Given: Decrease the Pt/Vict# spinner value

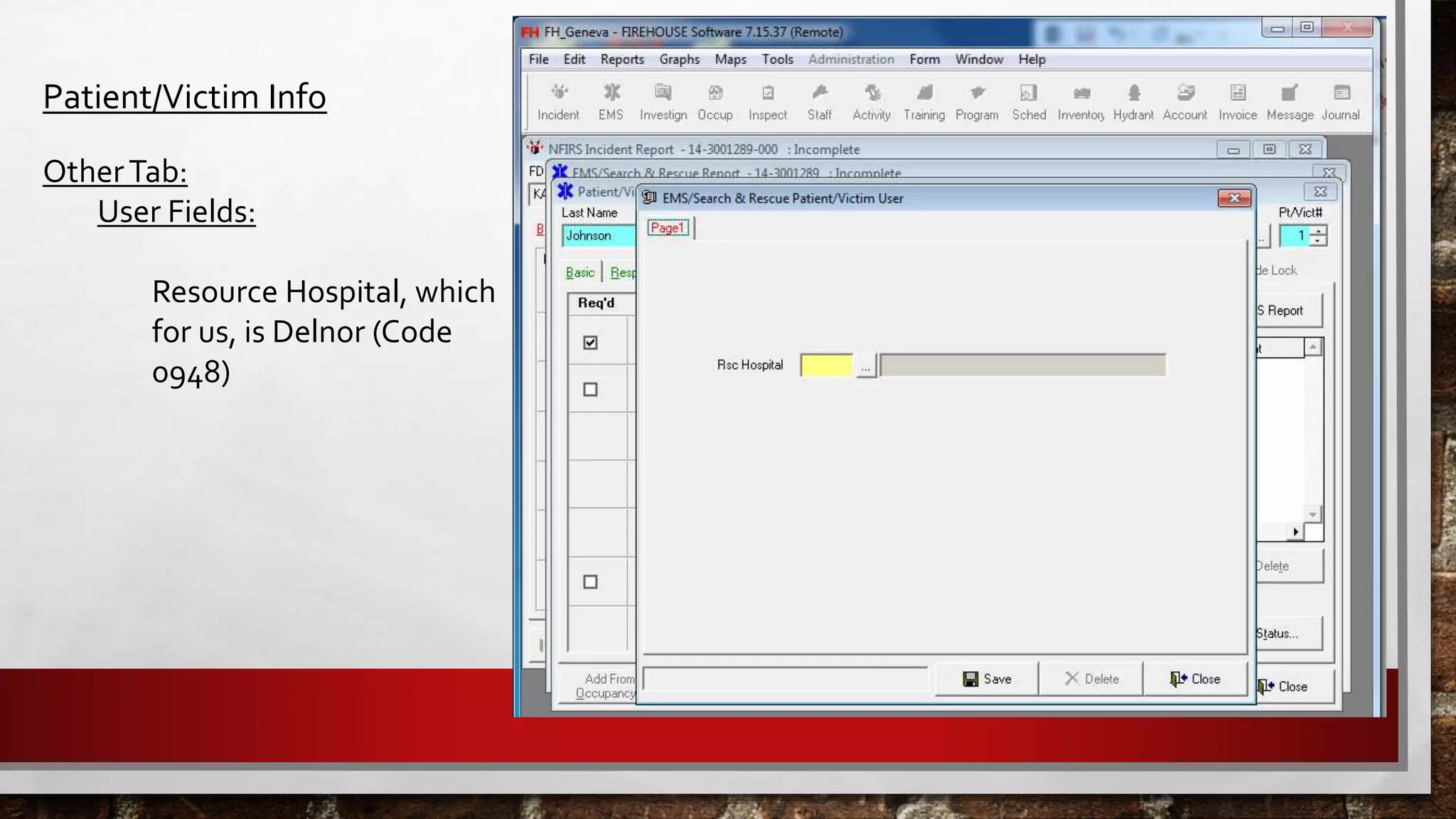Looking at the screenshot, I should [1318, 241].
